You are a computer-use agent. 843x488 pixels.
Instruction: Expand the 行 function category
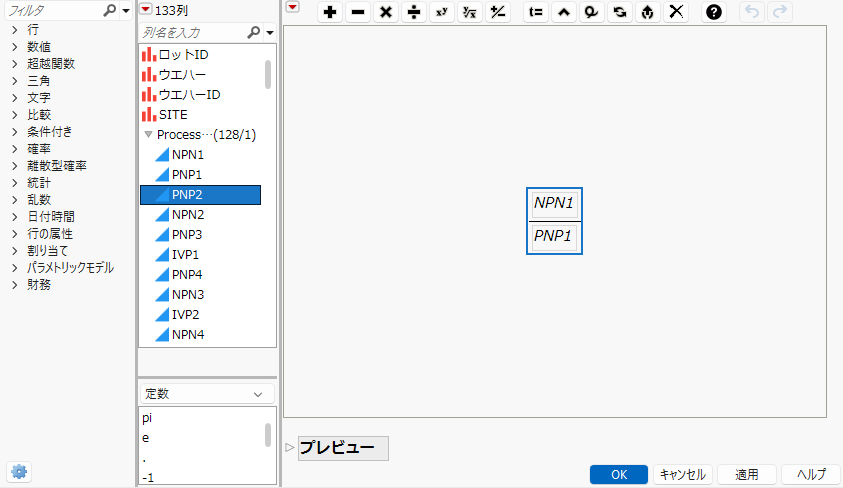pyautogui.click(x=15, y=30)
